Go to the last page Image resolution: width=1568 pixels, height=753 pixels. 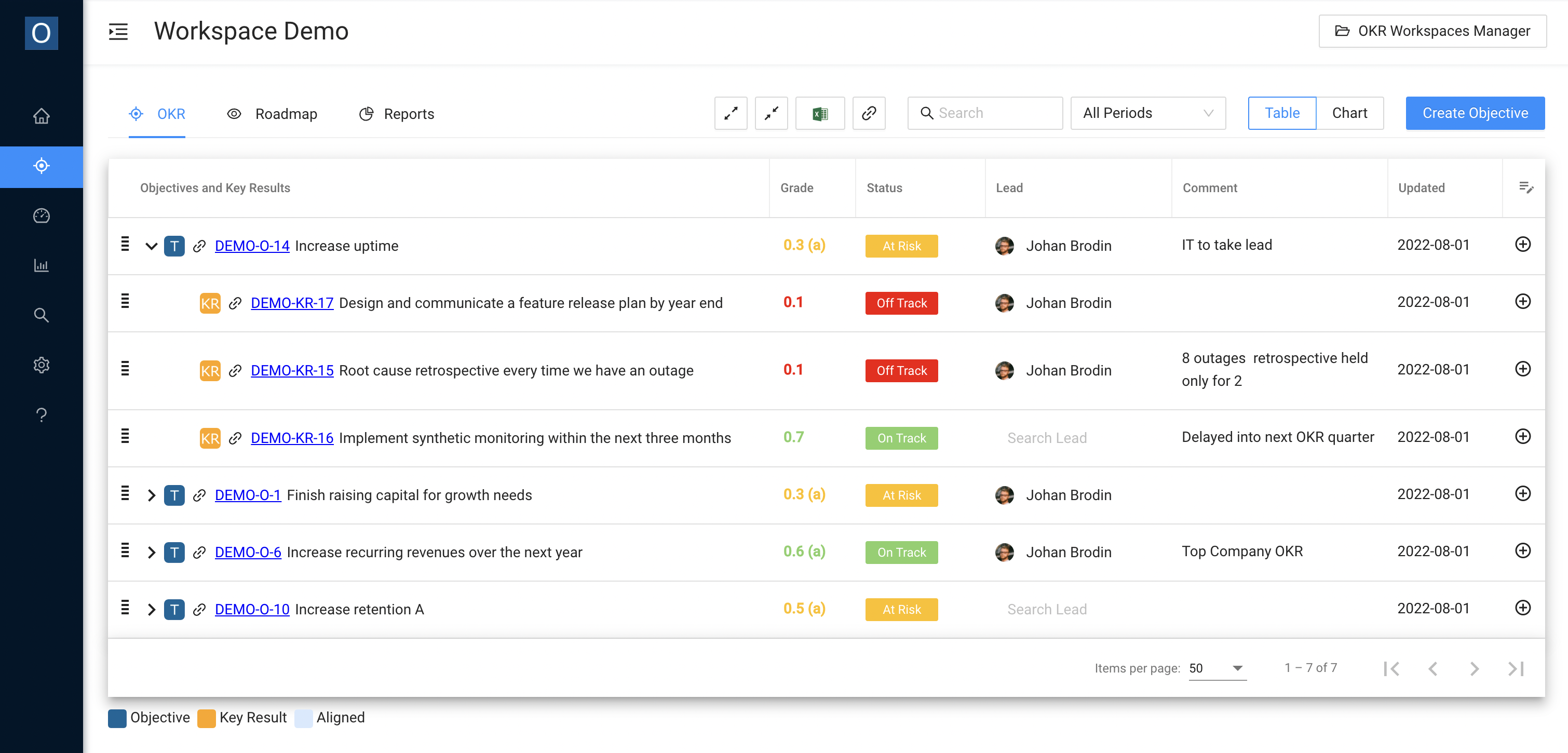(1516, 669)
